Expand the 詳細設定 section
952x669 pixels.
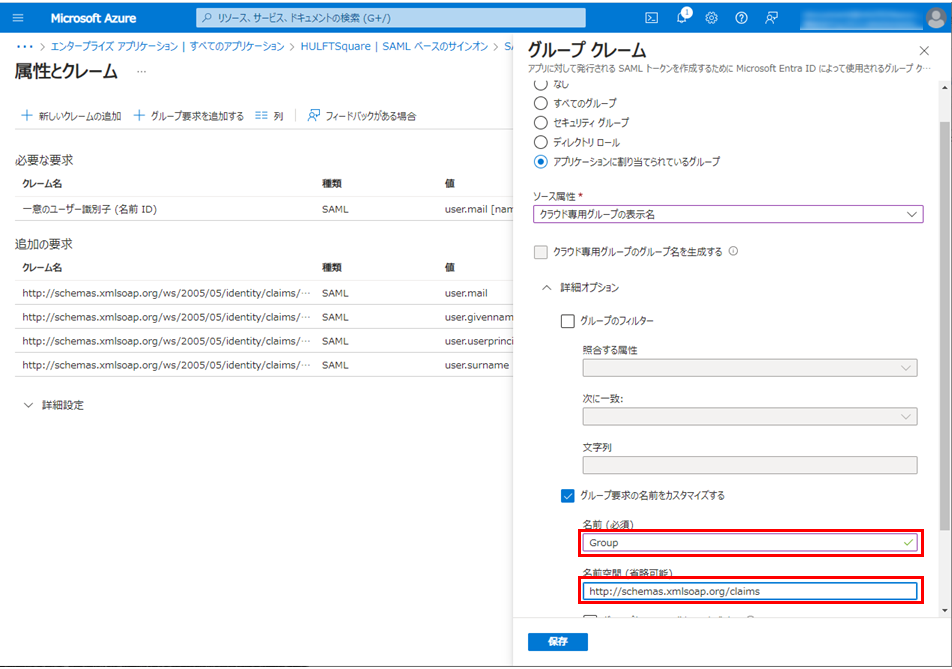click(28, 405)
